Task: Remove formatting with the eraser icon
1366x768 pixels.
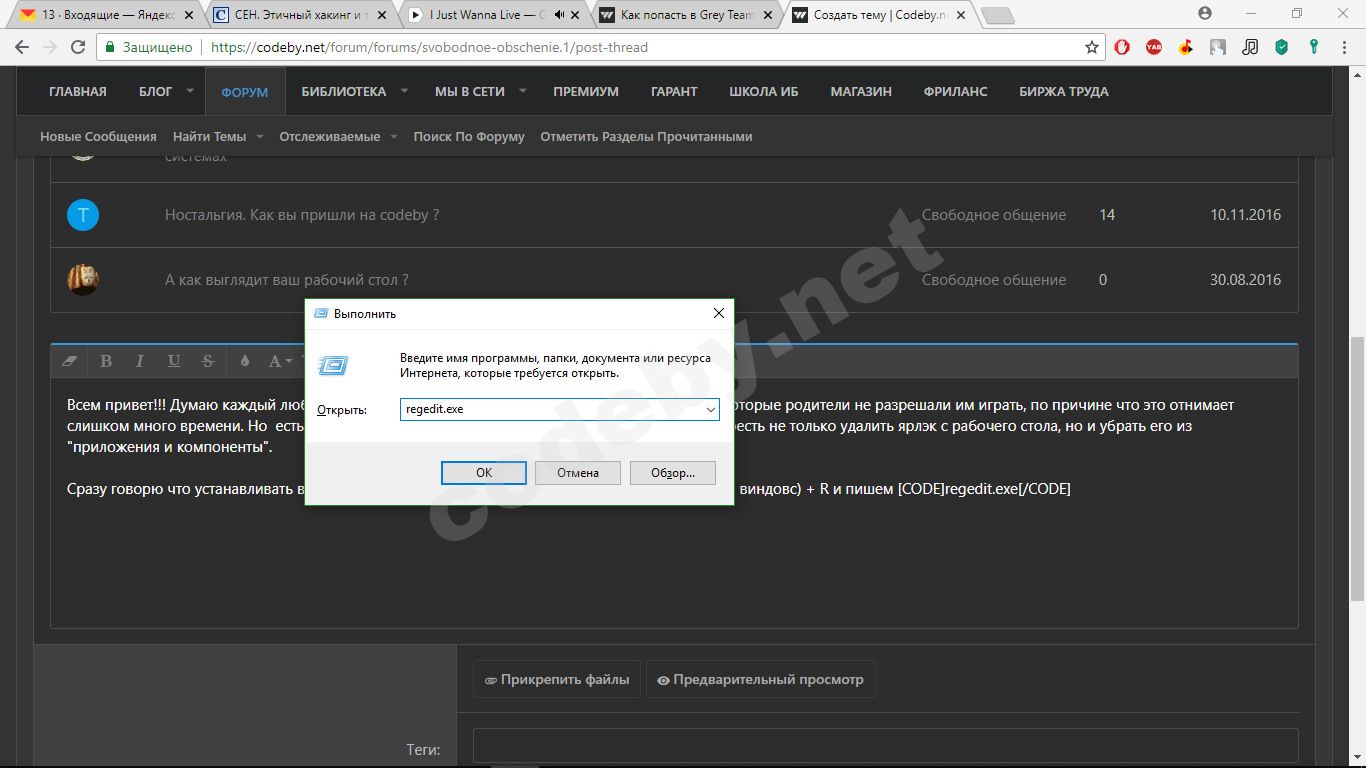Action: 69,361
